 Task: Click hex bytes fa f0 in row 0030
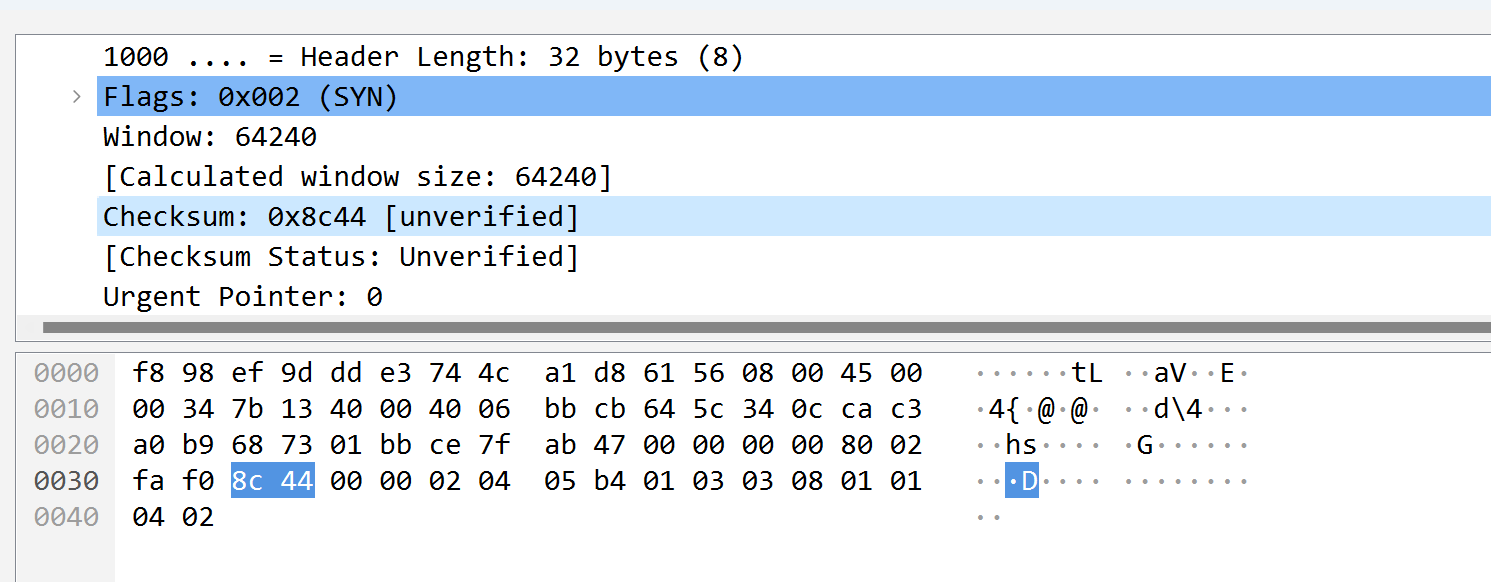(173, 481)
